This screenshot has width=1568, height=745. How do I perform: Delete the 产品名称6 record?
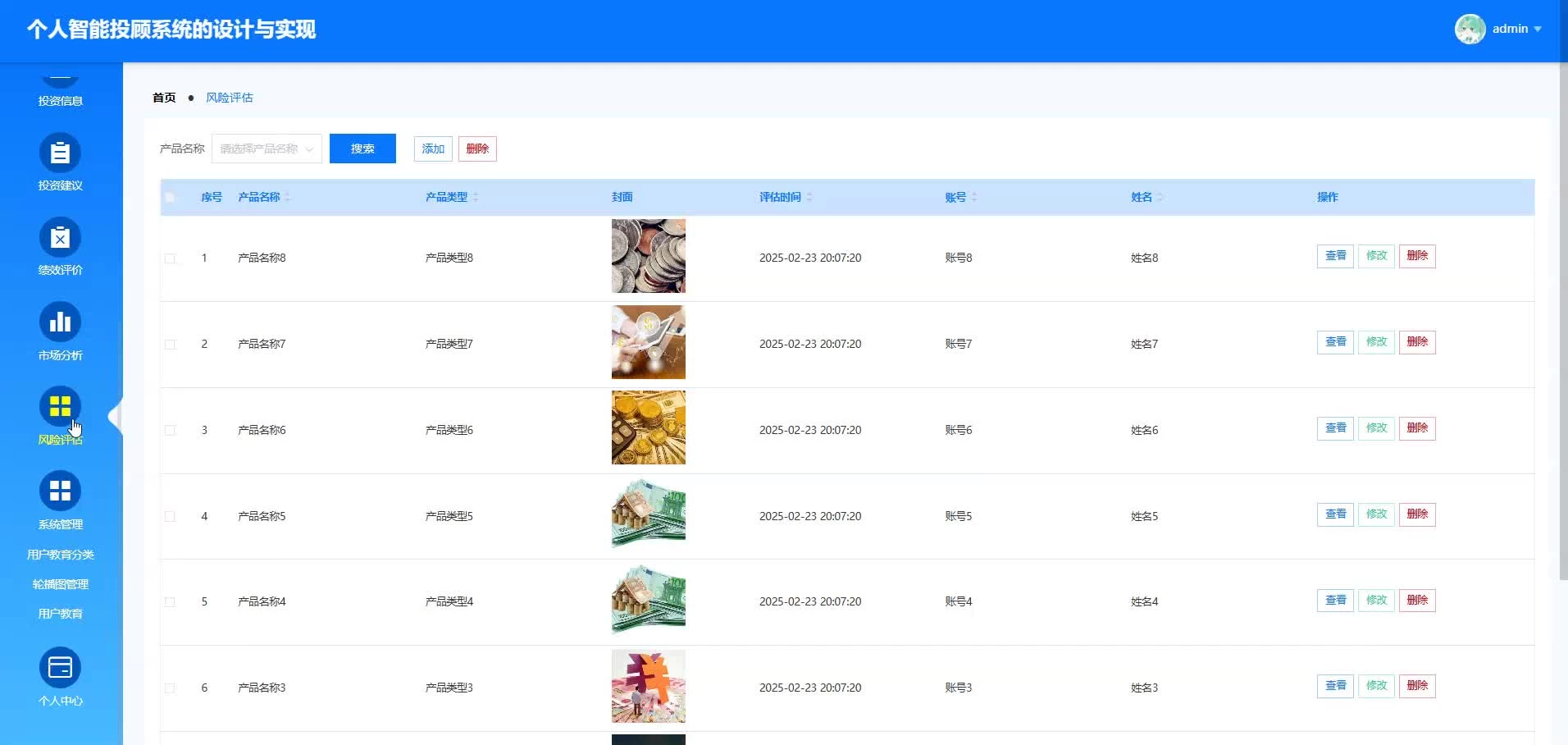pyautogui.click(x=1417, y=428)
